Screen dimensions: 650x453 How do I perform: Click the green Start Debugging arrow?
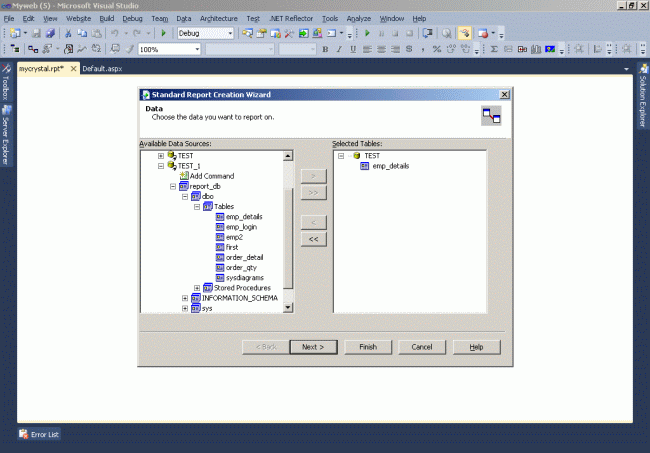pos(163,33)
